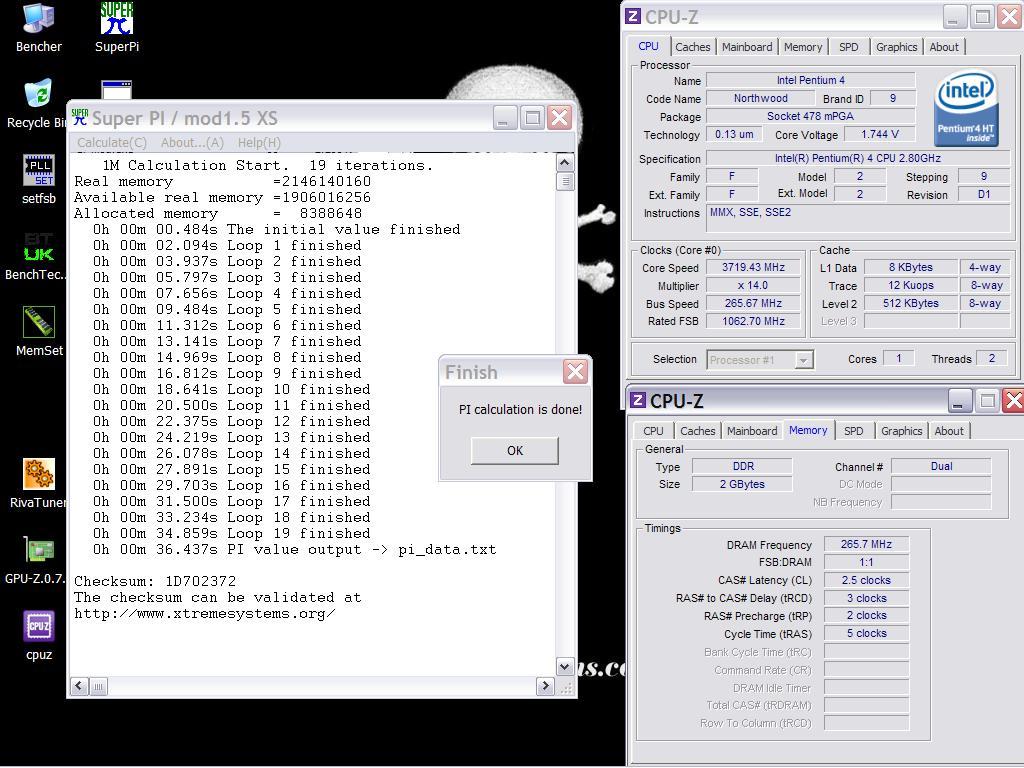
Task: Click the Size 2 GBytes field
Action: 743,484
